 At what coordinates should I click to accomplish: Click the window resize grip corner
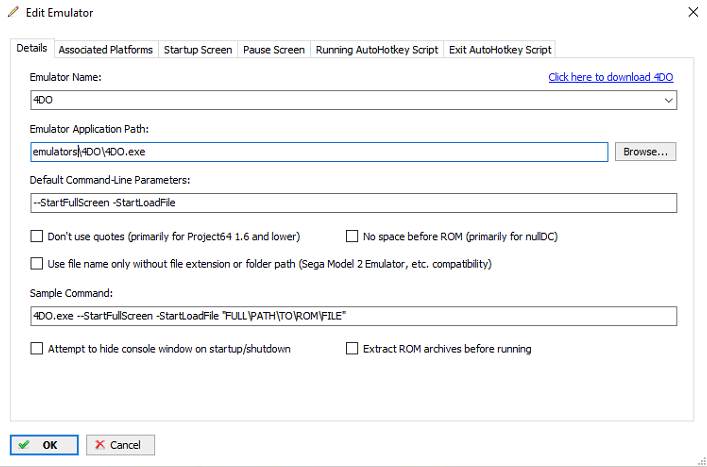point(702,462)
